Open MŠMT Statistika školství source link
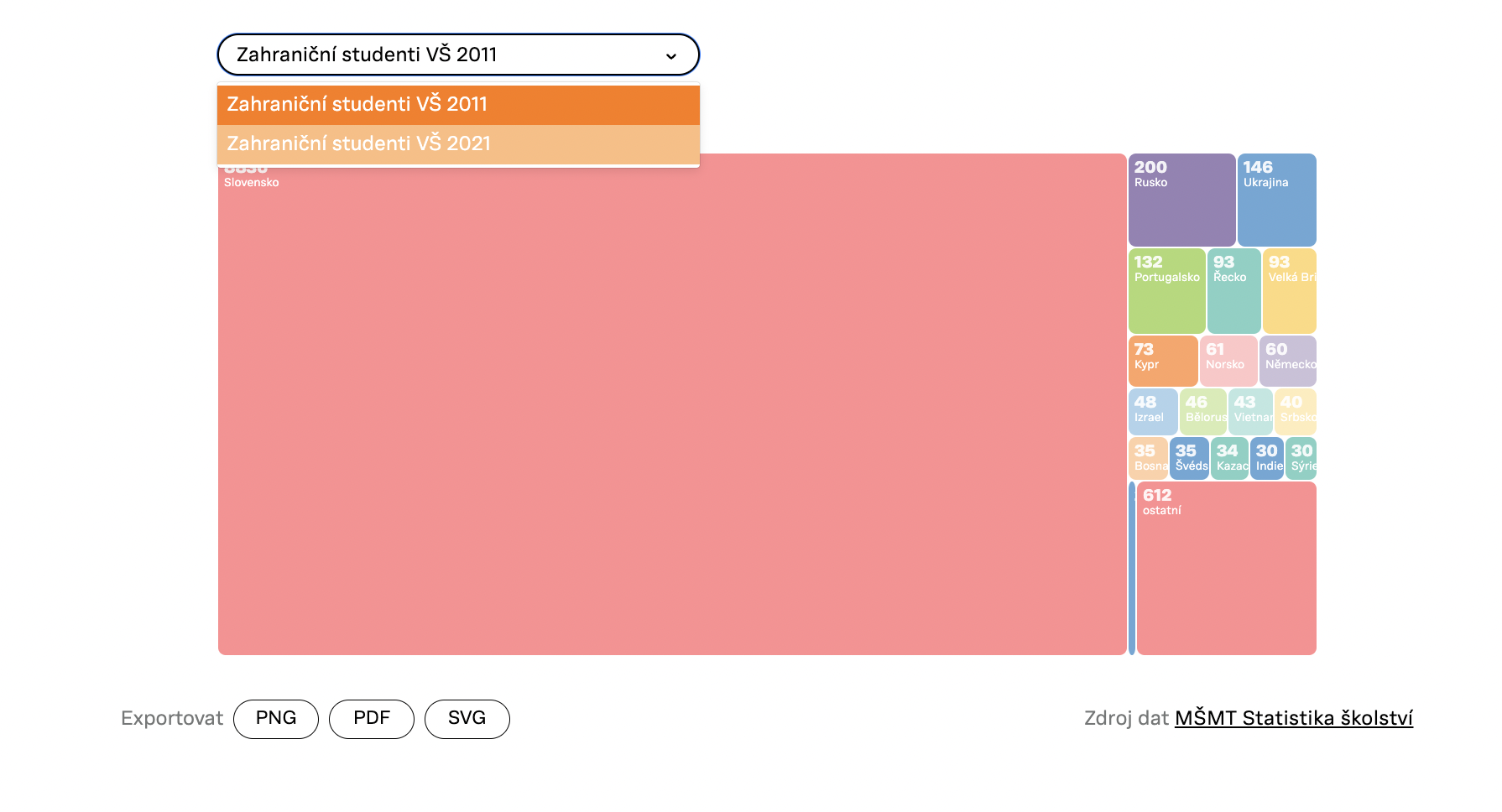Screen dimensions: 1502x812 (x=1293, y=718)
